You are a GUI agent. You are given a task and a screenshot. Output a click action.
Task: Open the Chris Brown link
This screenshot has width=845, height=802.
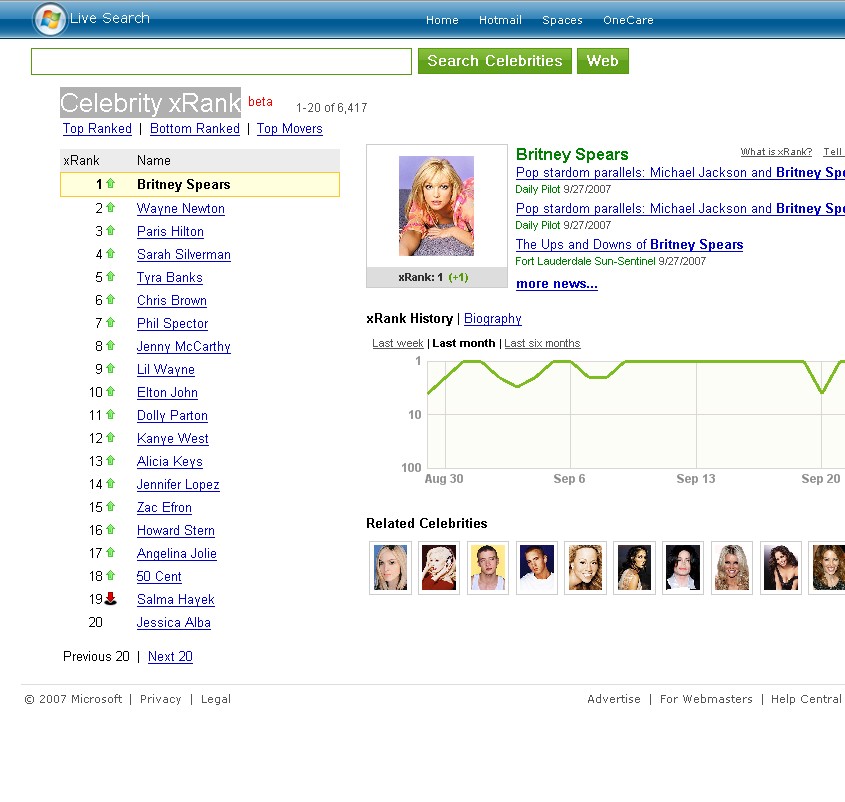coord(172,301)
